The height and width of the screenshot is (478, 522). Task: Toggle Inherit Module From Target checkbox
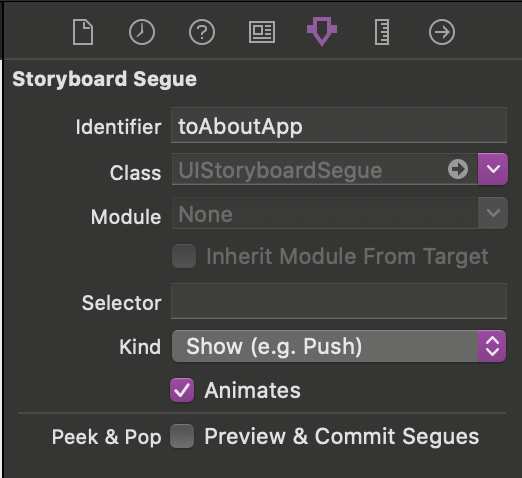[x=184, y=256]
